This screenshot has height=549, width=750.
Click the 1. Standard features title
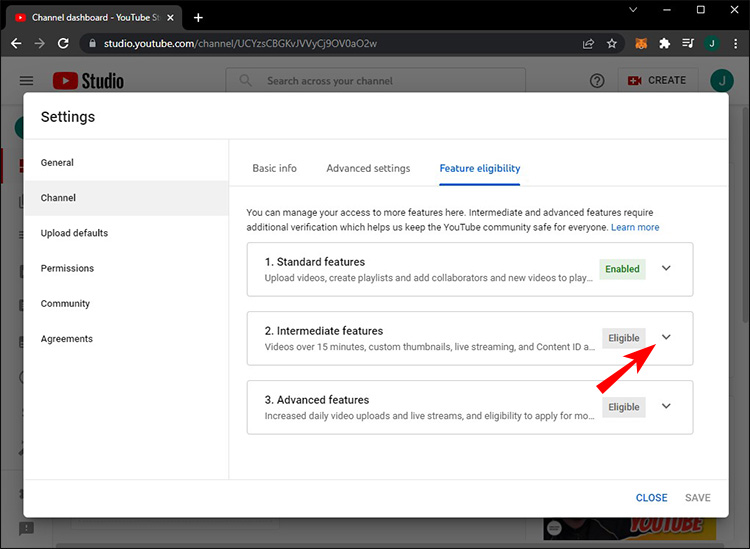315,262
